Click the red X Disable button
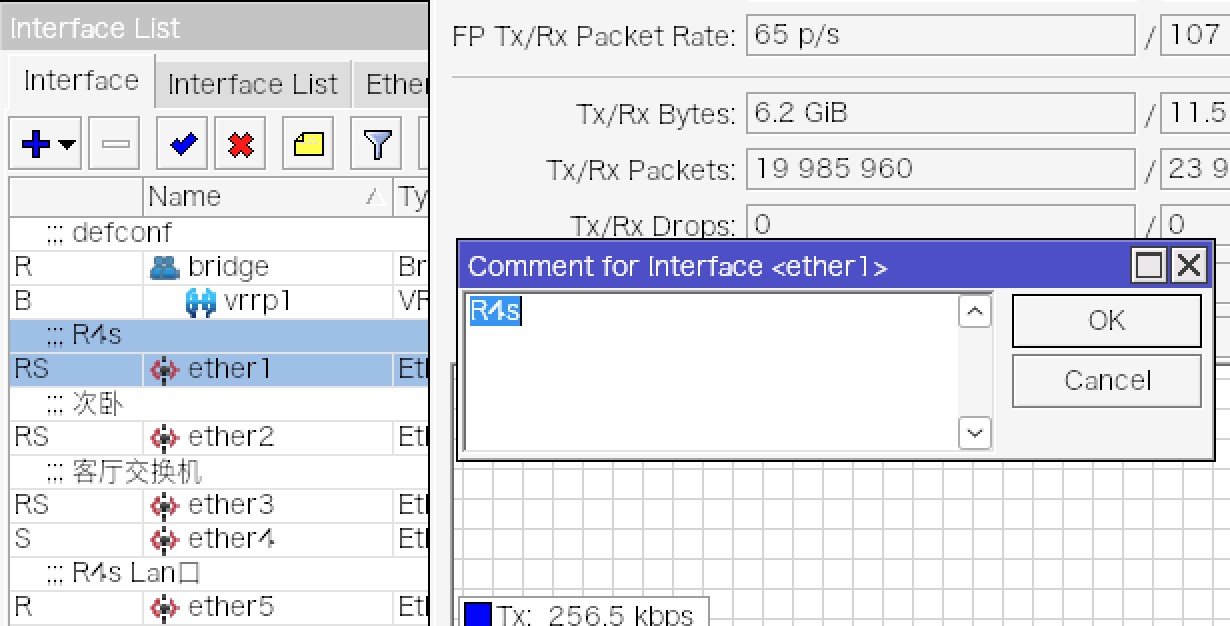 [240, 145]
